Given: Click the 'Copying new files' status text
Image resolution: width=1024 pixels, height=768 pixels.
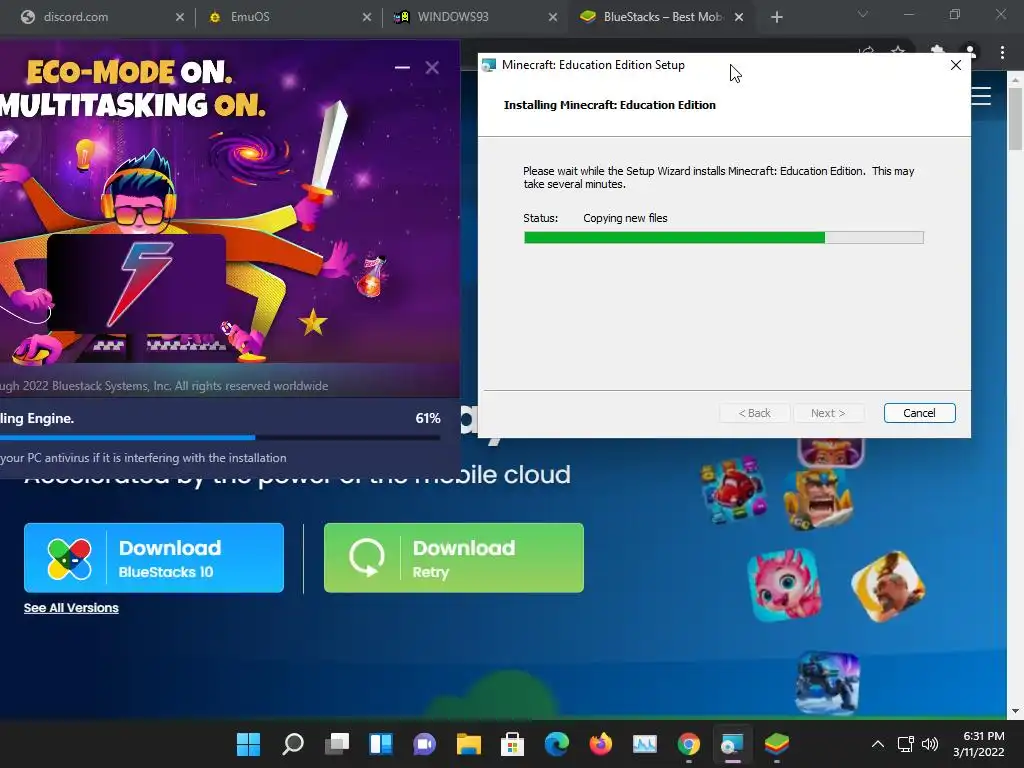Looking at the screenshot, I should coord(625,218).
